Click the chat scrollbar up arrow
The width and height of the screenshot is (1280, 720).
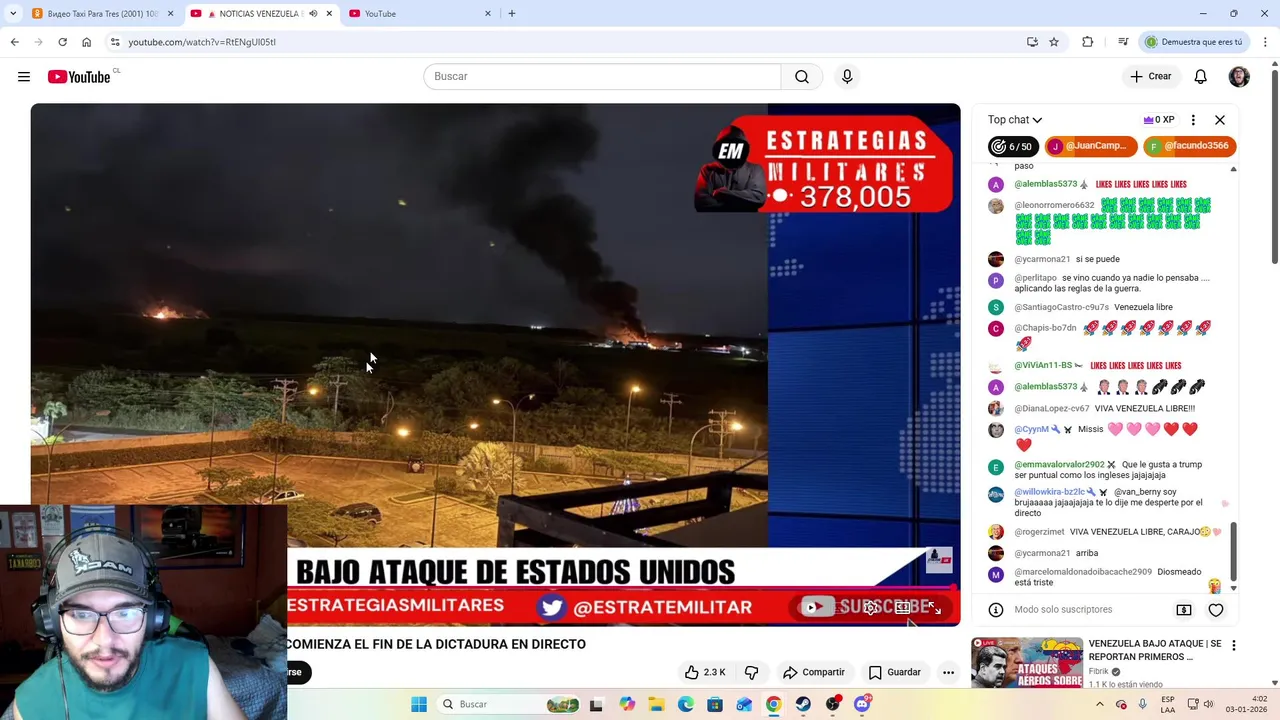tap(1233, 169)
